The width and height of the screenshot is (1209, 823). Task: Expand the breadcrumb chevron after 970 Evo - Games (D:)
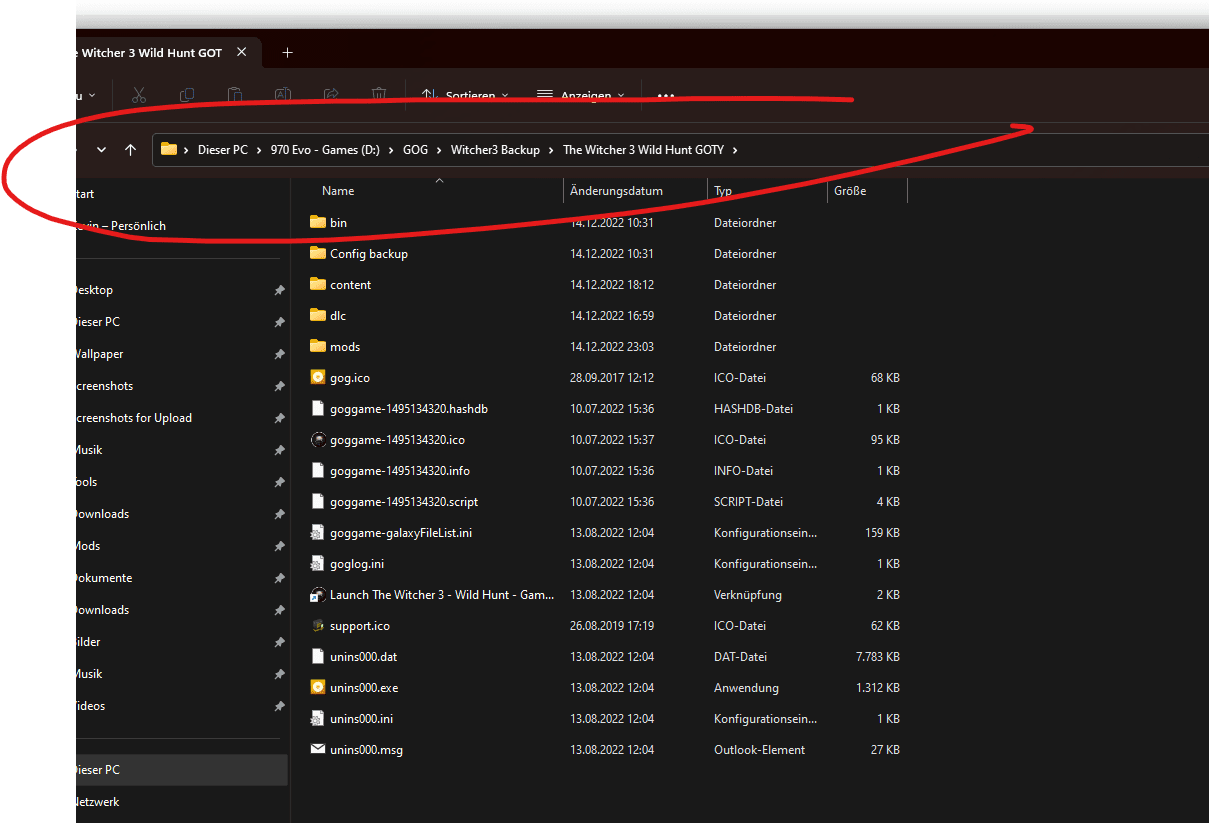click(x=391, y=150)
